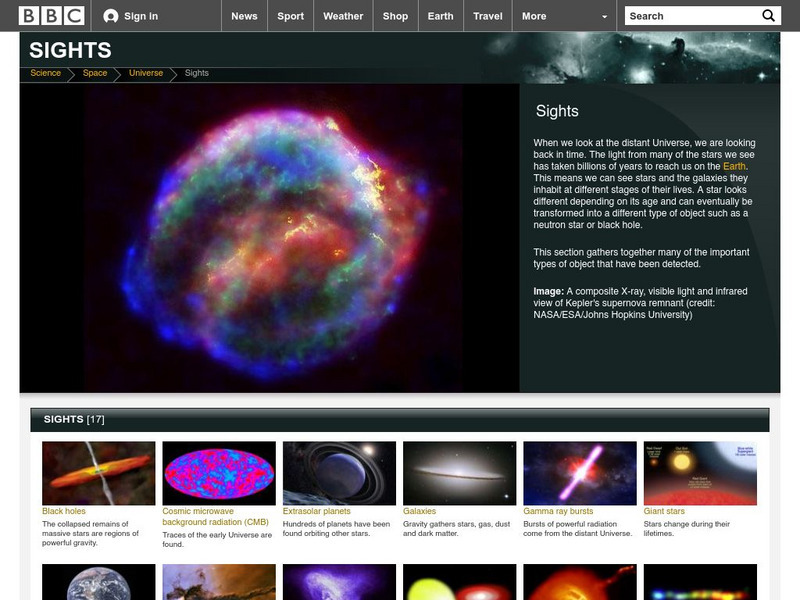Click 'Hundreds of planets have been found' description

336,529
